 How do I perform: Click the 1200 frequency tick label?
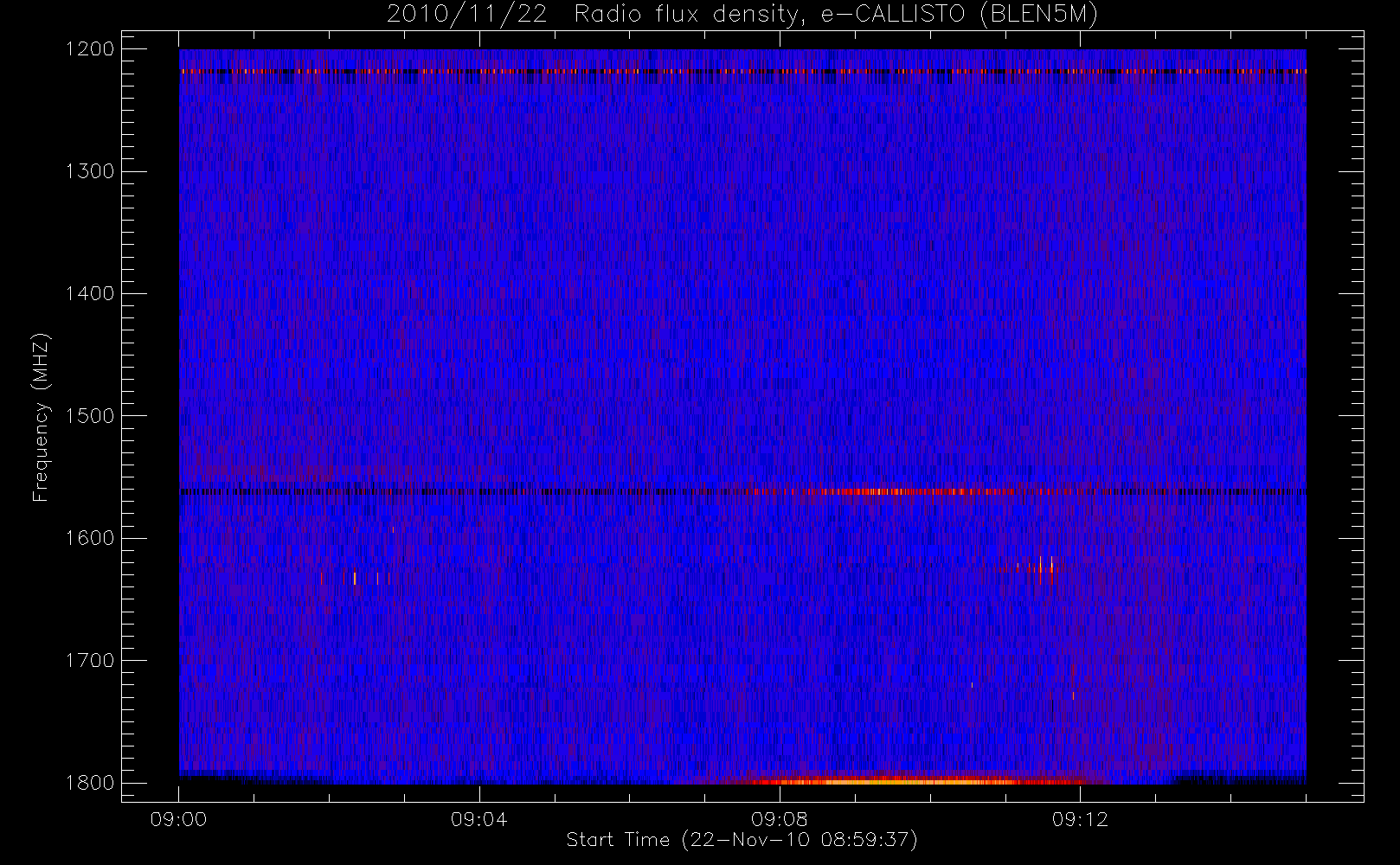pyautogui.click(x=90, y=49)
